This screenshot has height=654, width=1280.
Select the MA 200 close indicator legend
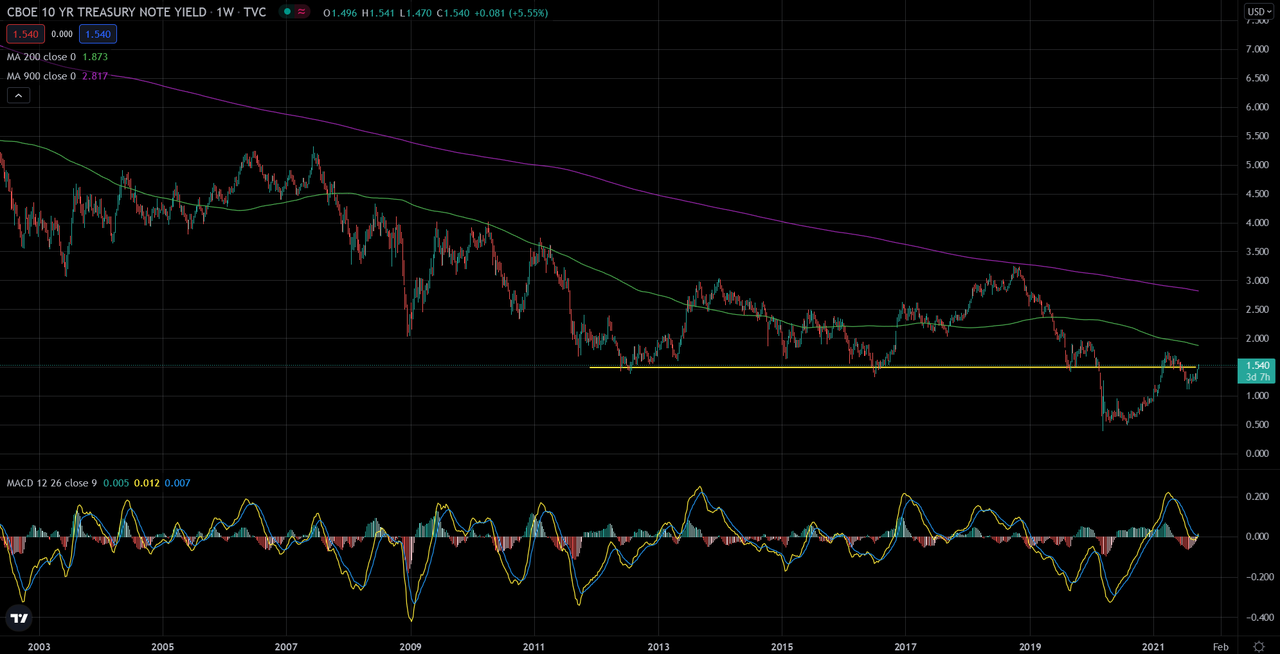(x=41, y=57)
